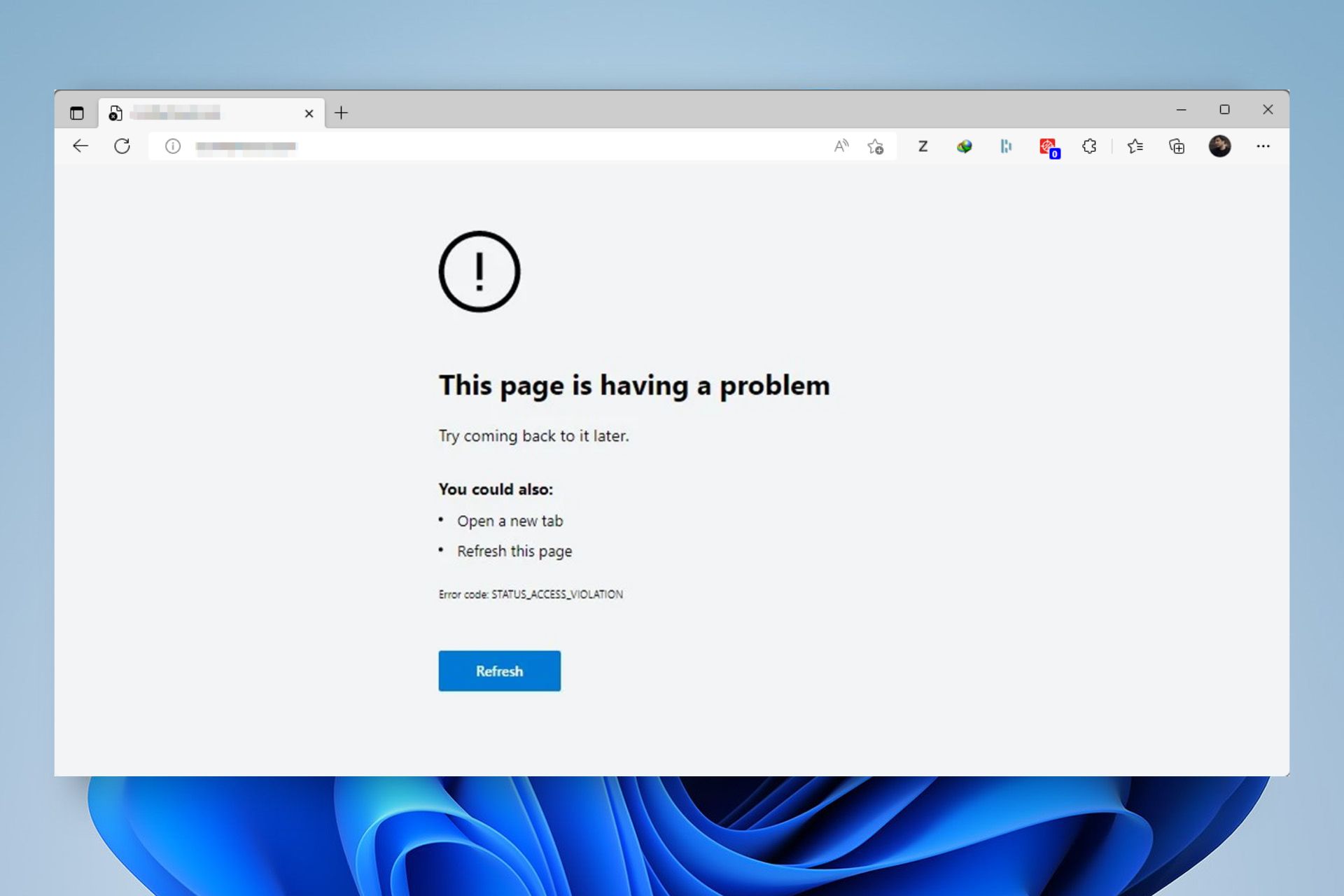The width and height of the screenshot is (1344, 896).
Task: Click the back navigation arrow
Action: (81, 146)
